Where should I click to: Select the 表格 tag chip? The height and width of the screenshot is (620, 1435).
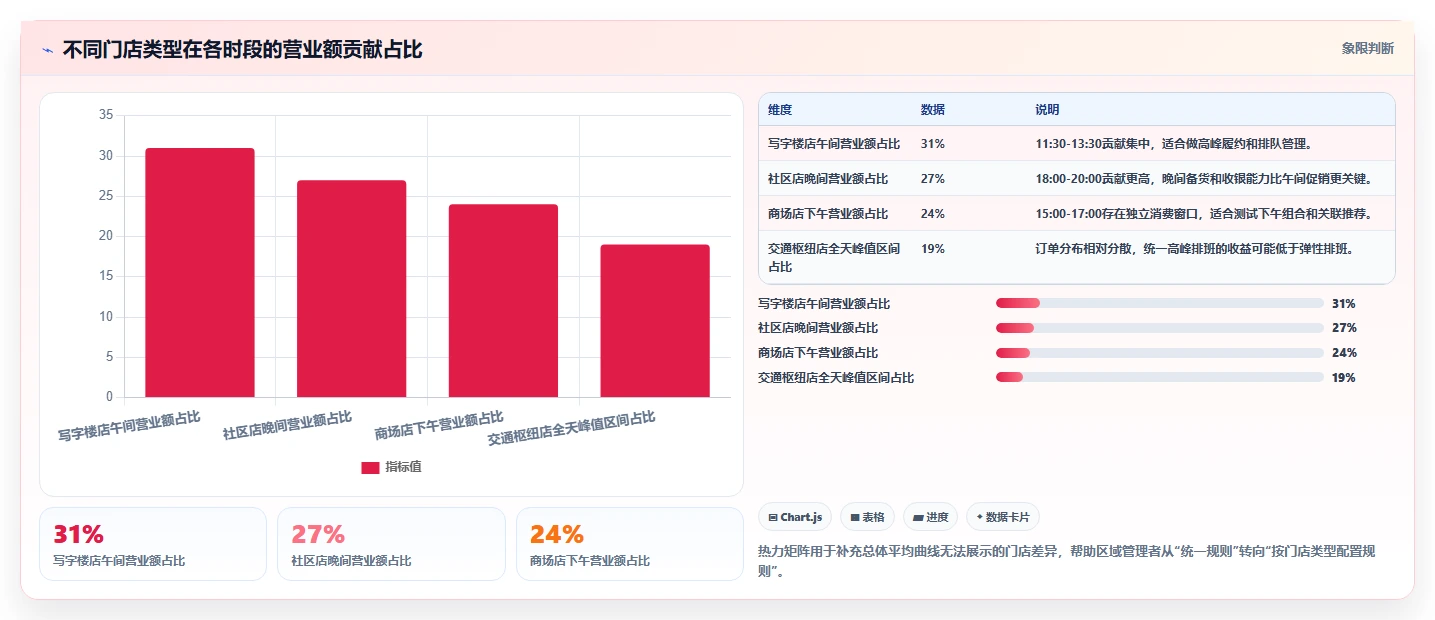tap(867, 517)
